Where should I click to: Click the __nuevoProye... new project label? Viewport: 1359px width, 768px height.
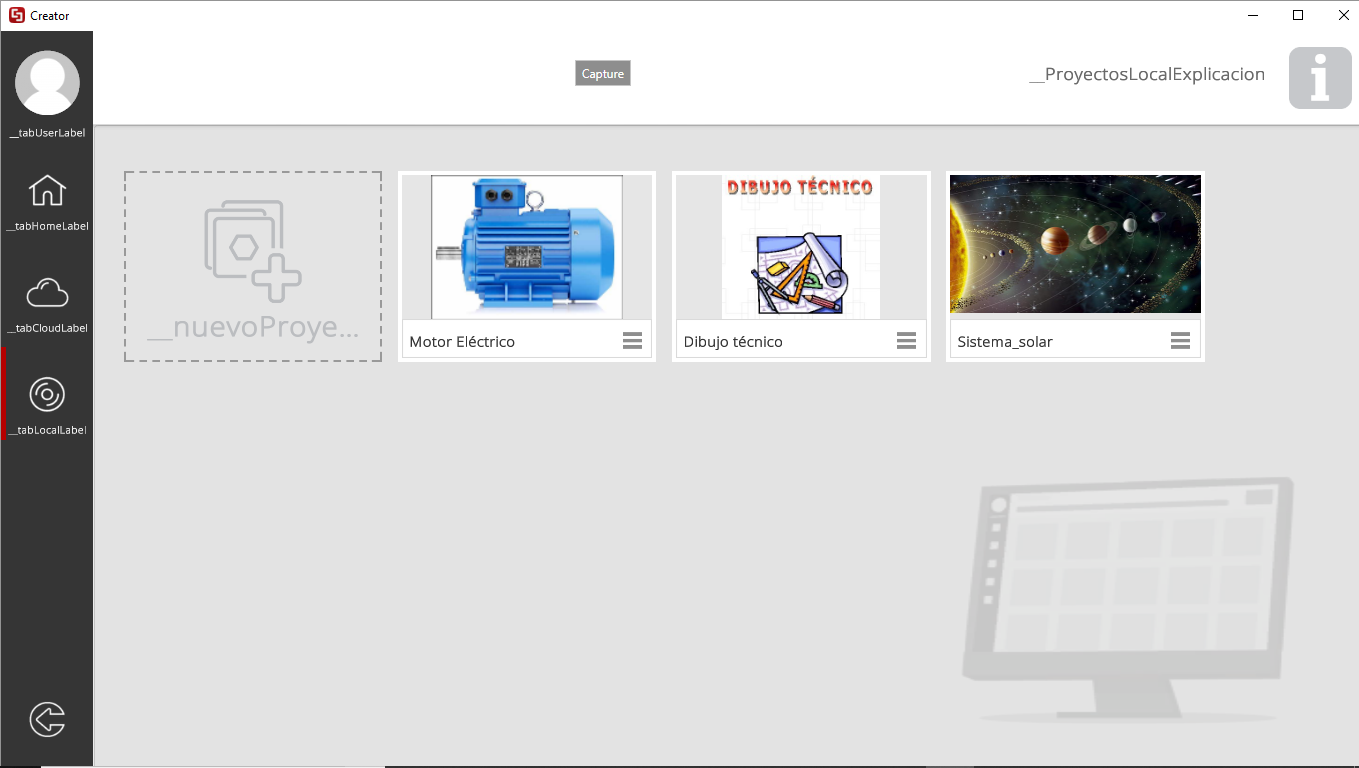[253, 328]
